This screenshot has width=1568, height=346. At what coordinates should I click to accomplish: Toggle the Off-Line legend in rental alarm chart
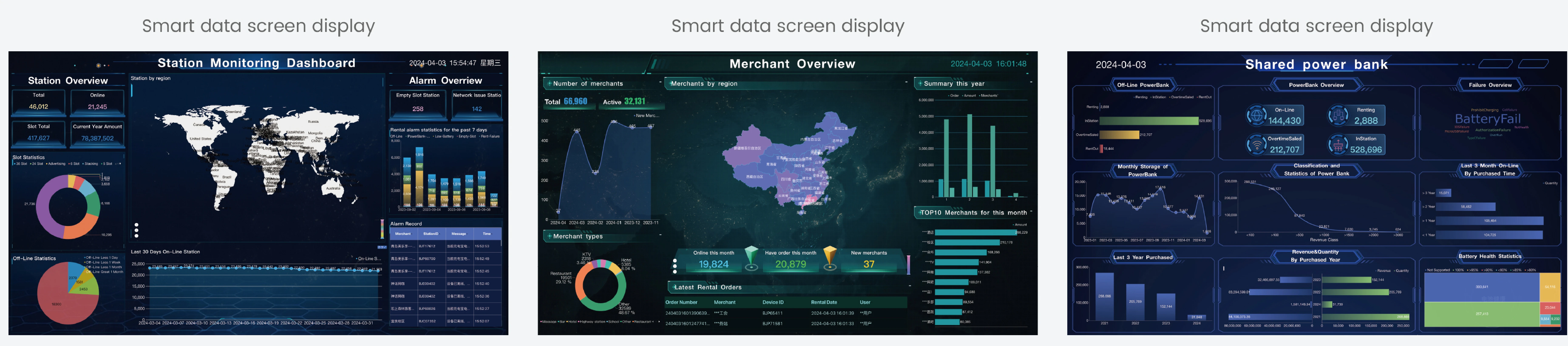pyautogui.click(x=396, y=136)
